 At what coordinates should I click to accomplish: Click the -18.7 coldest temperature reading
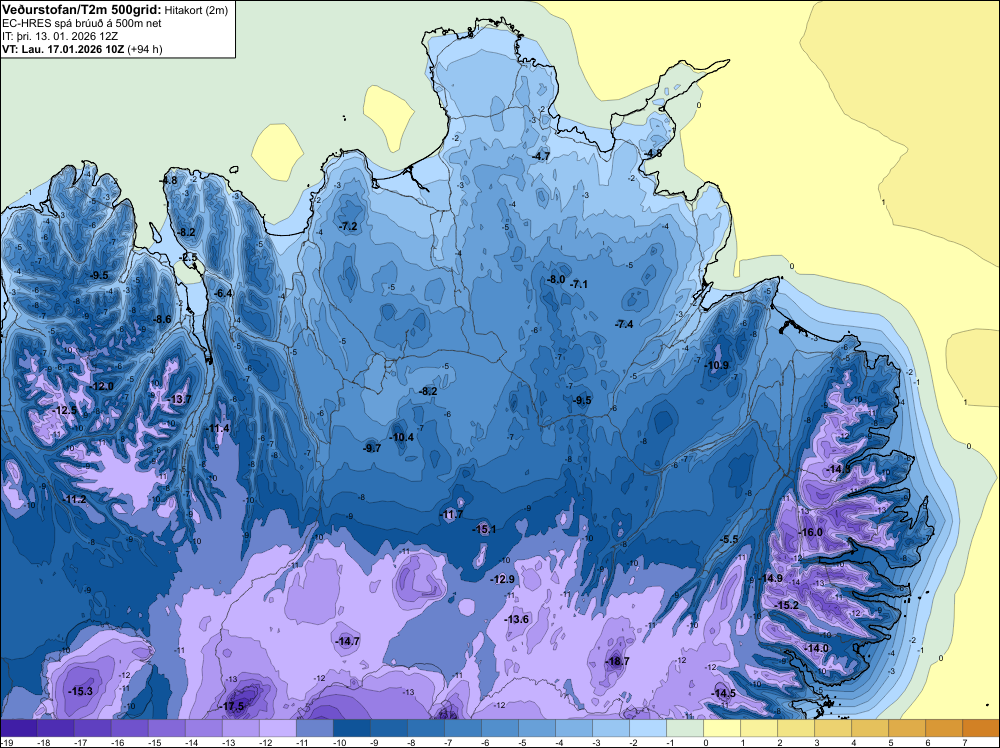pos(617,661)
